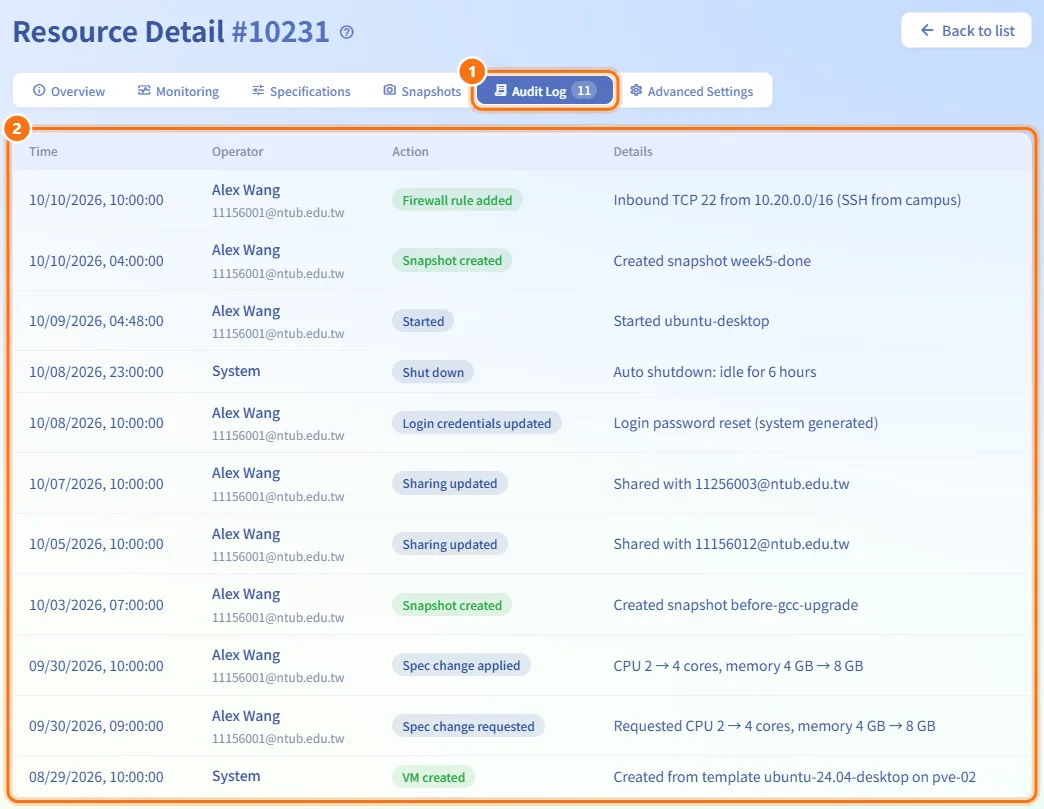This screenshot has width=1044, height=809.
Task: Click Created snapshot week5-done detail
Action: [712, 260]
